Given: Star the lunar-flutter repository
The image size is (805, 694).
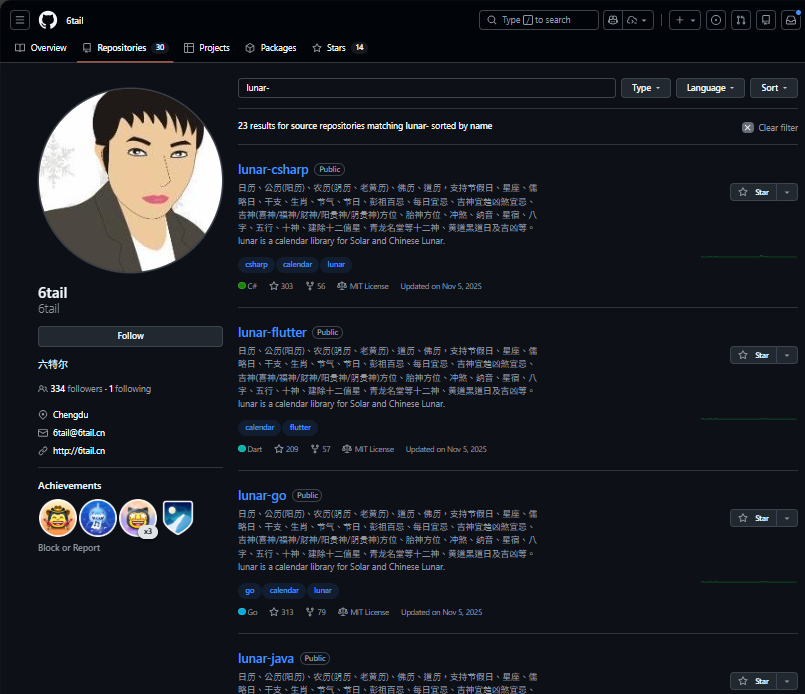Looking at the screenshot, I should [754, 355].
